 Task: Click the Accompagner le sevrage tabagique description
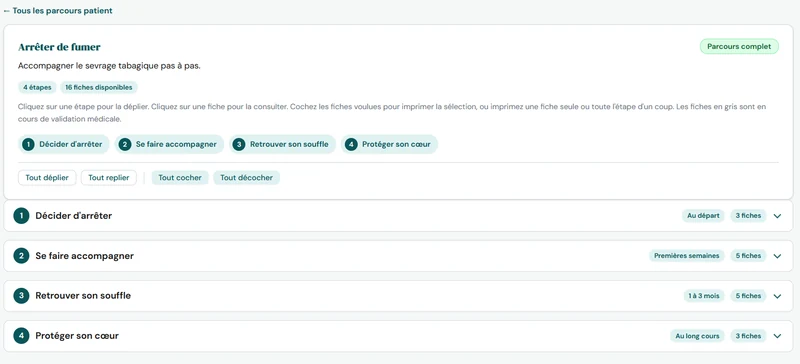[x=109, y=66]
